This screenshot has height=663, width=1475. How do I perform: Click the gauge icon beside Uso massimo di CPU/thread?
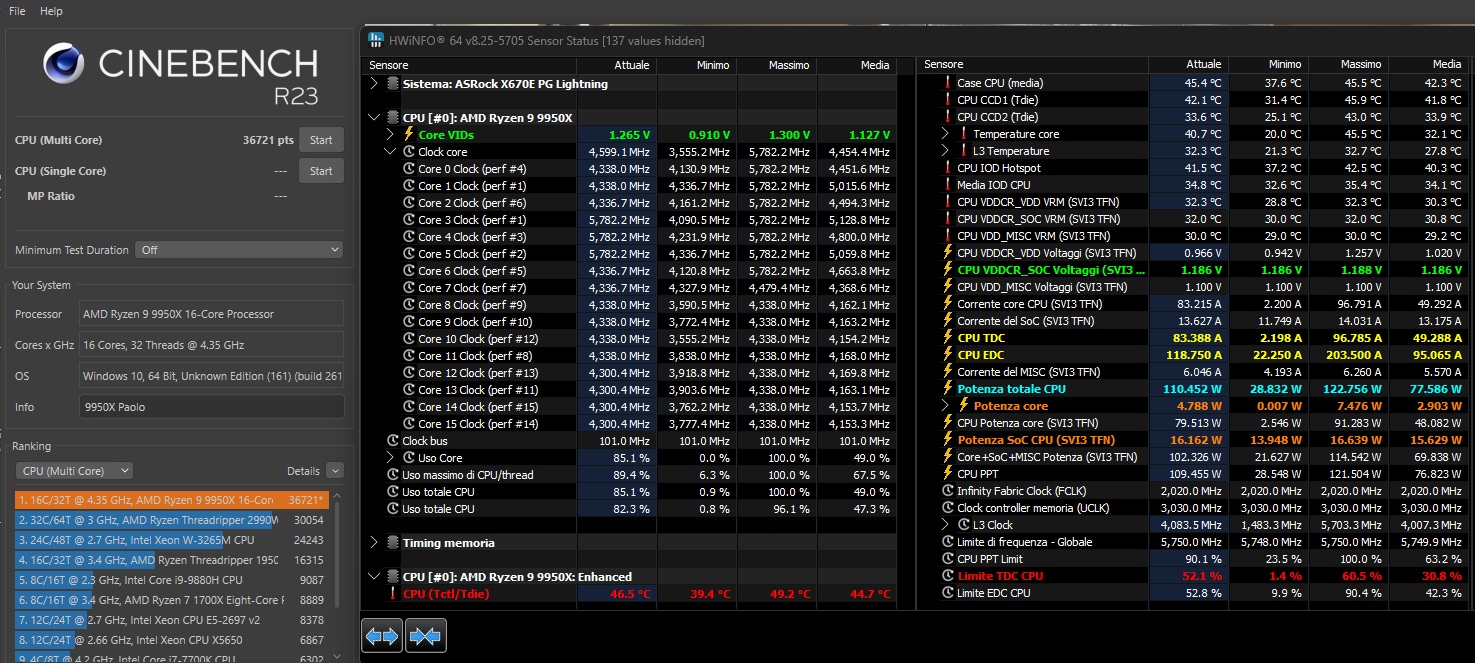point(393,475)
